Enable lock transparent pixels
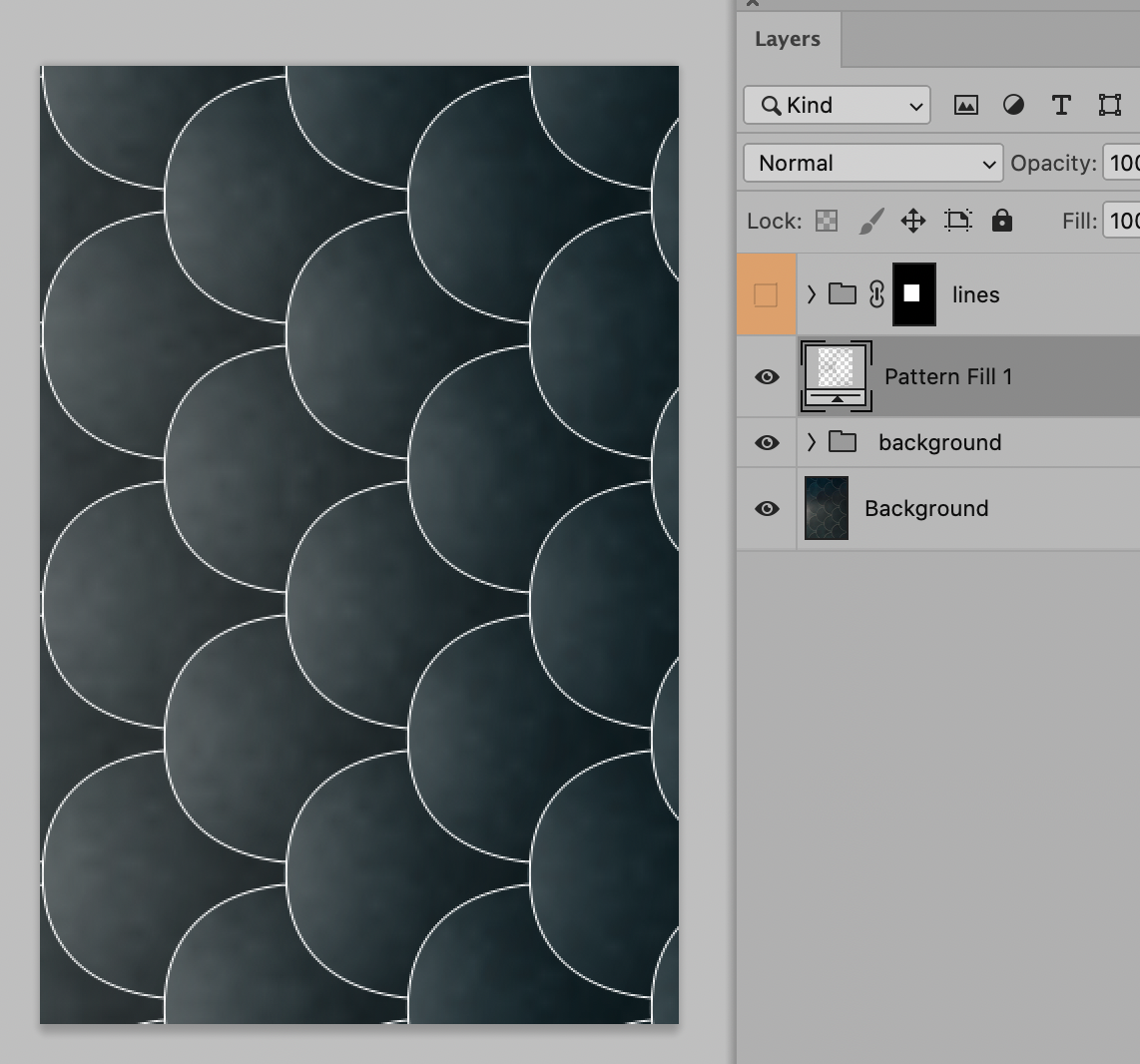This screenshot has height=1064, width=1140. pos(826,221)
